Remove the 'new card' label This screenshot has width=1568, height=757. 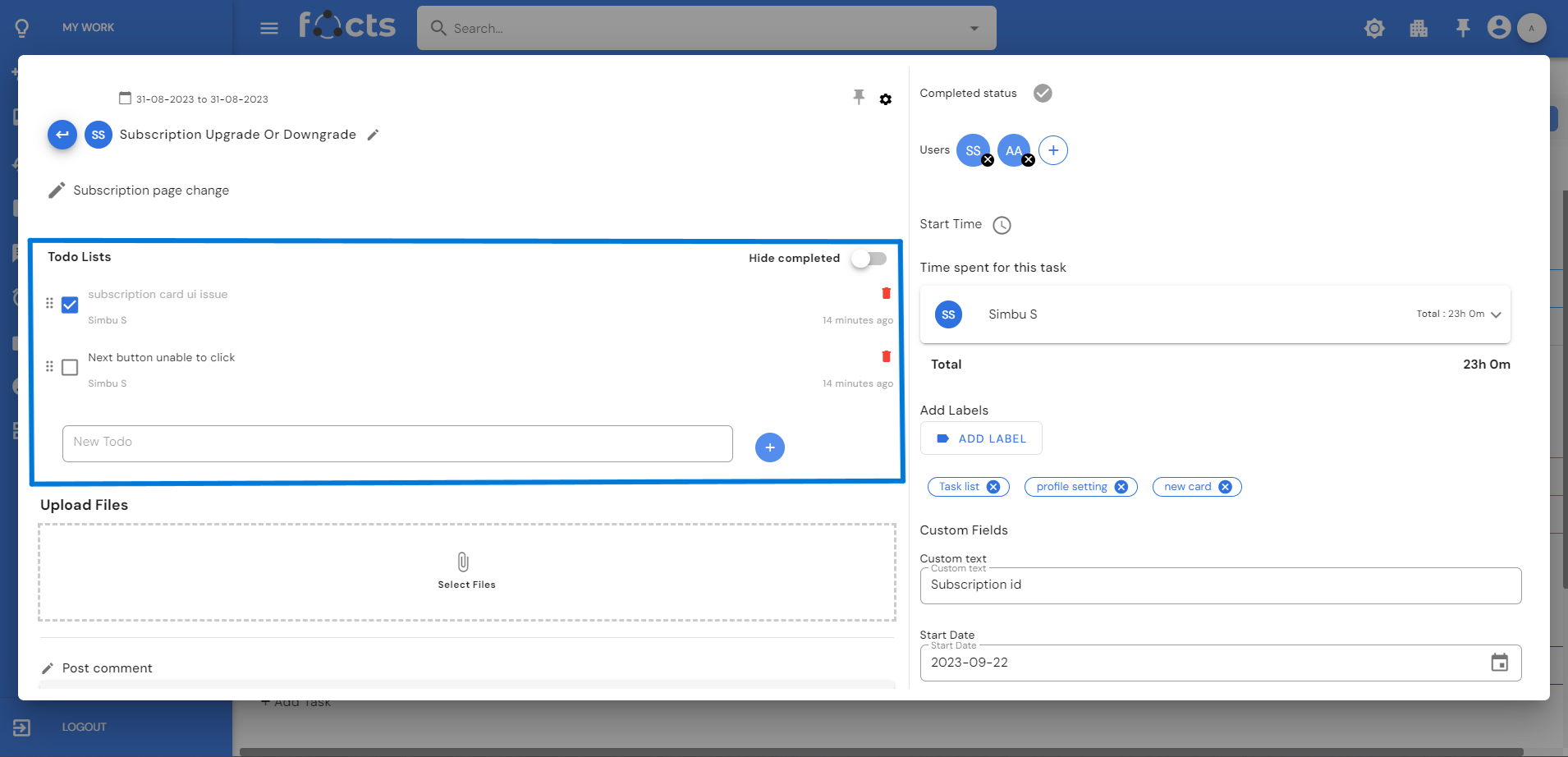tap(1225, 487)
